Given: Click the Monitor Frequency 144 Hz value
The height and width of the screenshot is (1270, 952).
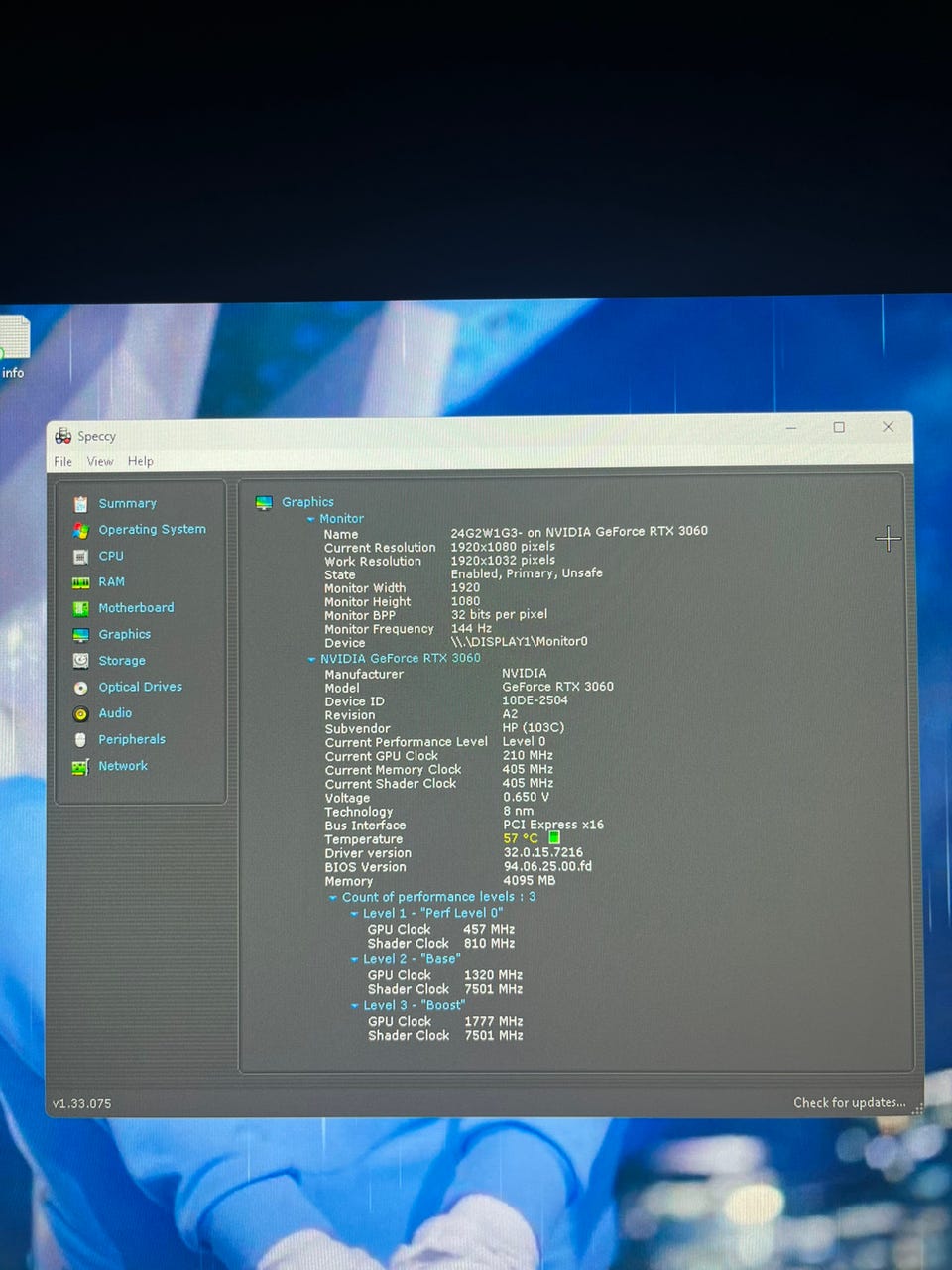Looking at the screenshot, I should (471, 628).
